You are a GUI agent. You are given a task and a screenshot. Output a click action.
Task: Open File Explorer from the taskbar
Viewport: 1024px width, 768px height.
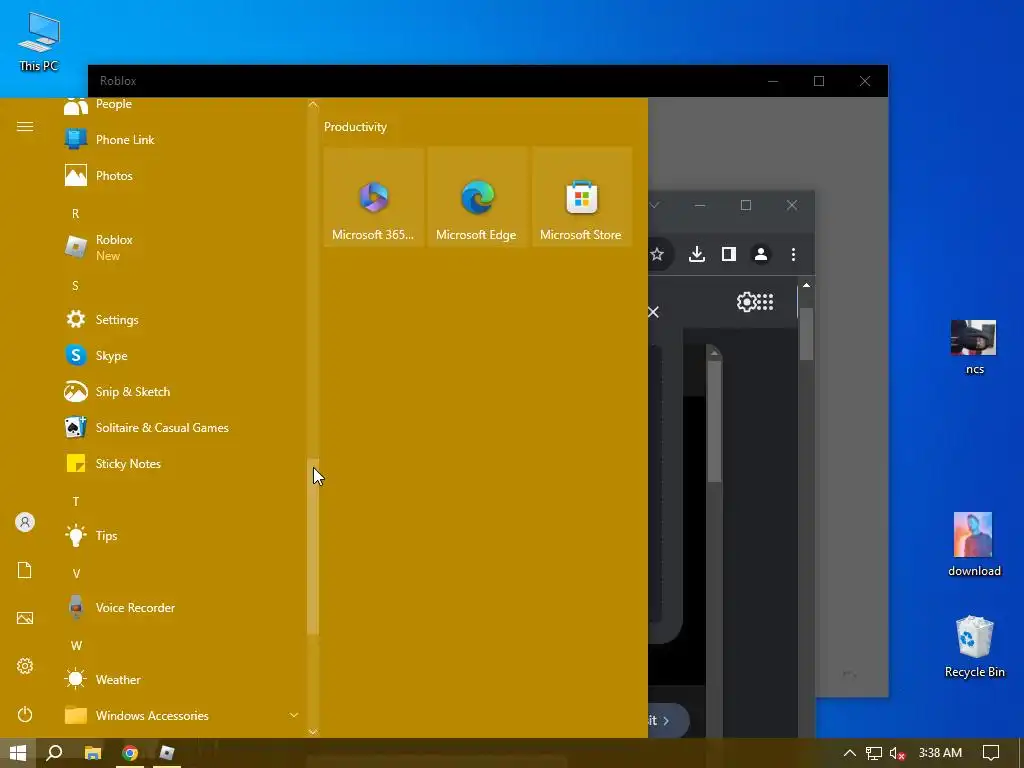point(93,753)
